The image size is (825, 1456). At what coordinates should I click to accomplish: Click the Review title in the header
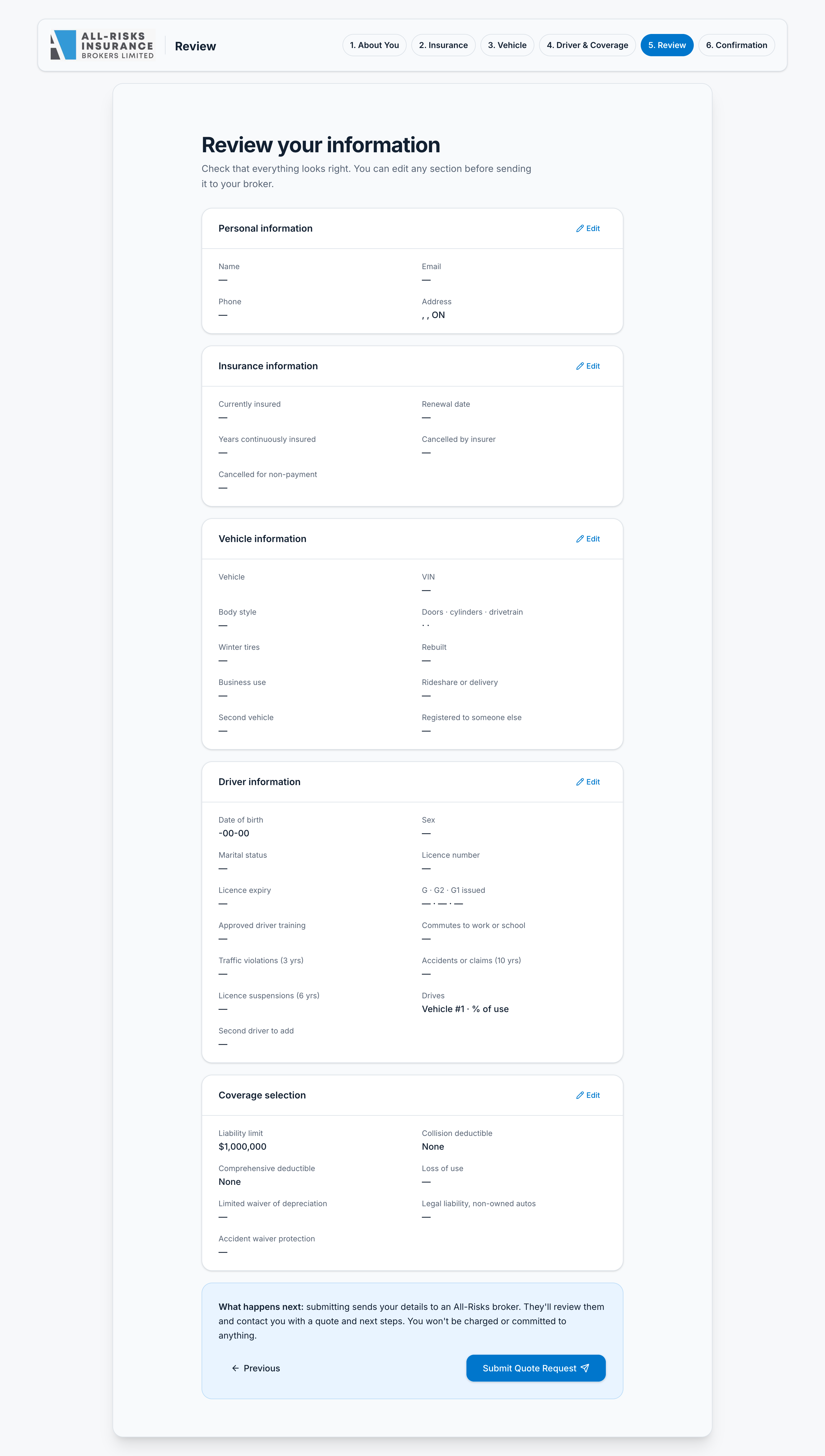(x=195, y=46)
